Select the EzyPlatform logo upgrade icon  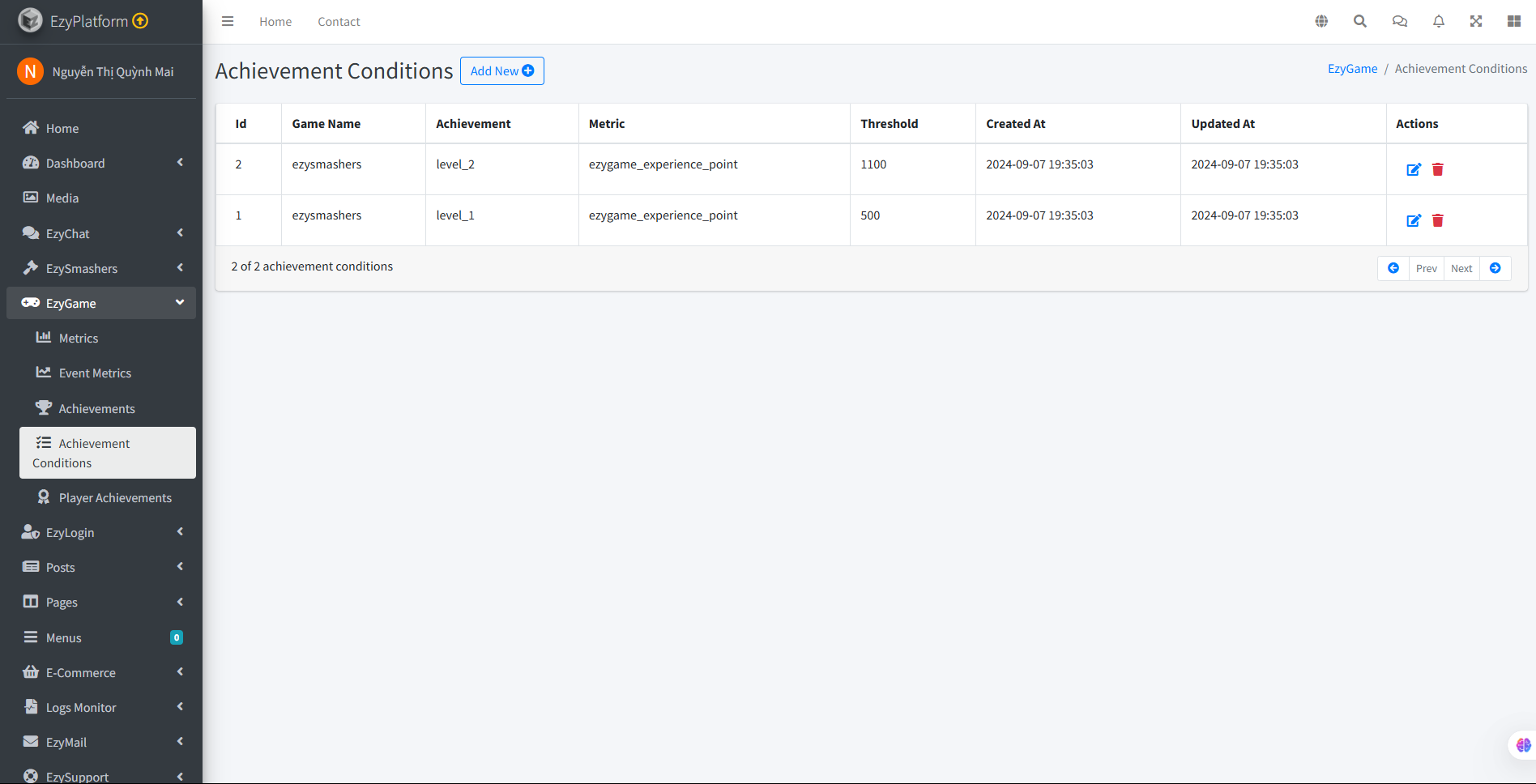coord(141,20)
